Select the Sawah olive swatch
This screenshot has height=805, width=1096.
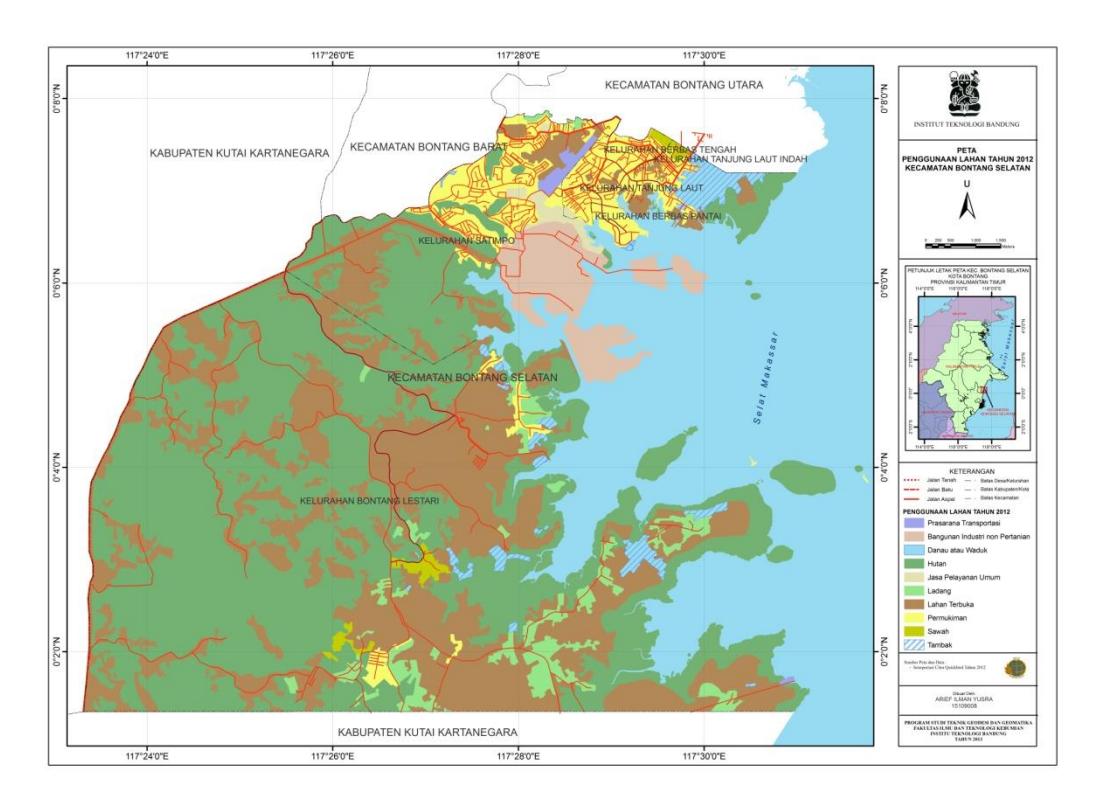[x=913, y=631]
